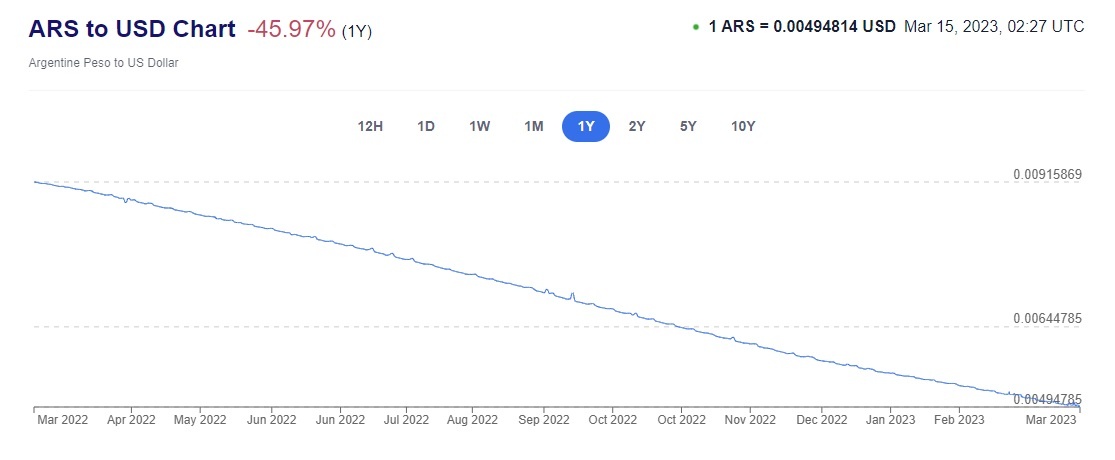The width and height of the screenshot is (1115, 460).
Task: Select the 12H time range
Action: (x=370, y=126)
